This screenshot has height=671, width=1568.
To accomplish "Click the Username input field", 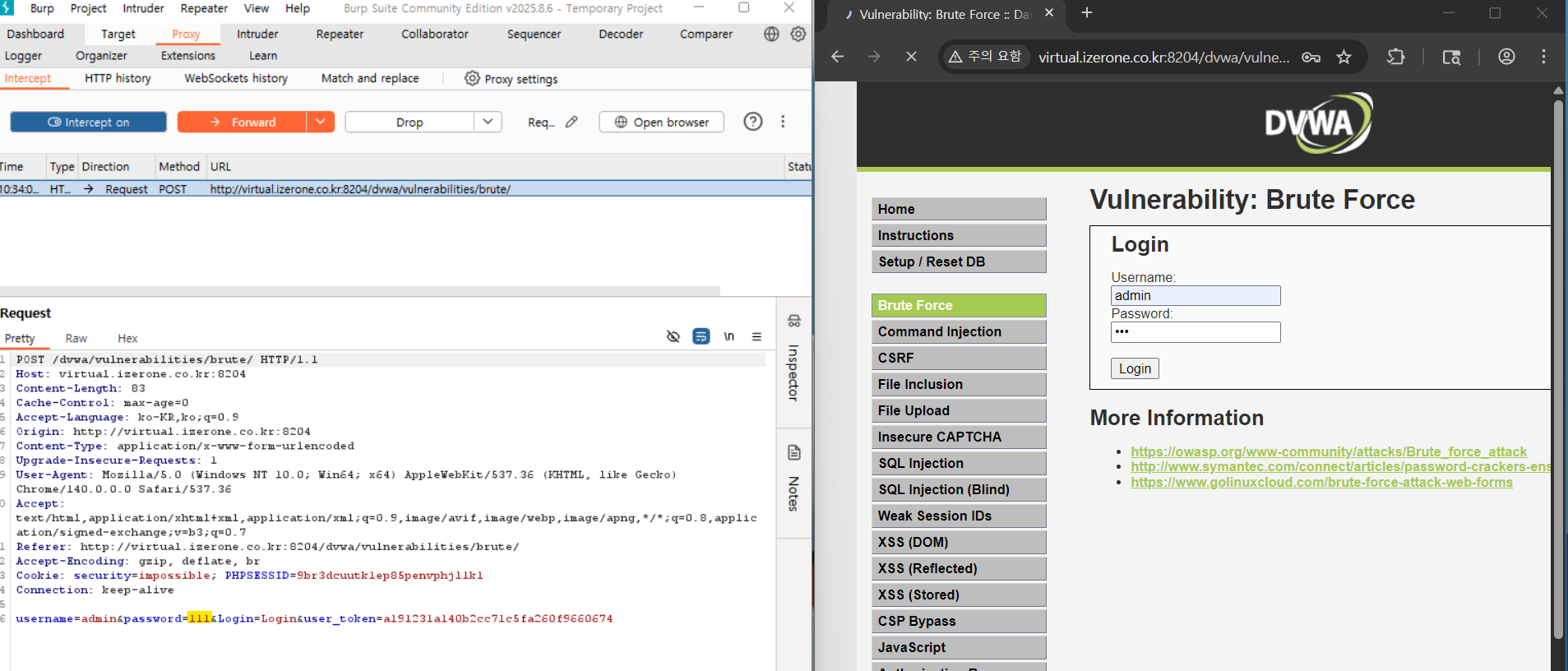I will coord(1196,295).
